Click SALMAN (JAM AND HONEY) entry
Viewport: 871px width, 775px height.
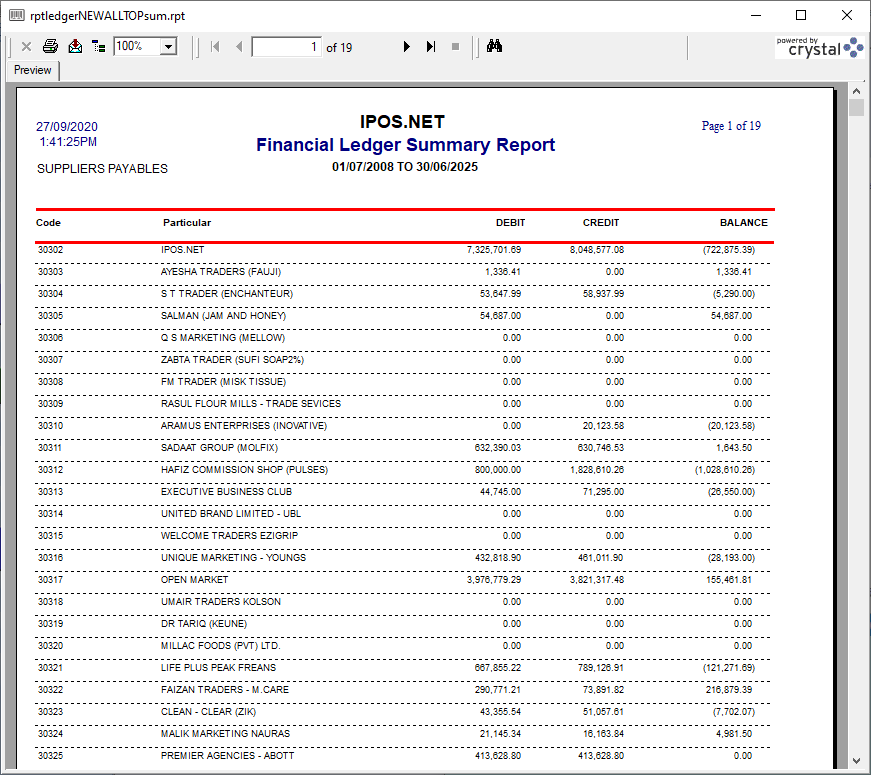coord(223,316)
